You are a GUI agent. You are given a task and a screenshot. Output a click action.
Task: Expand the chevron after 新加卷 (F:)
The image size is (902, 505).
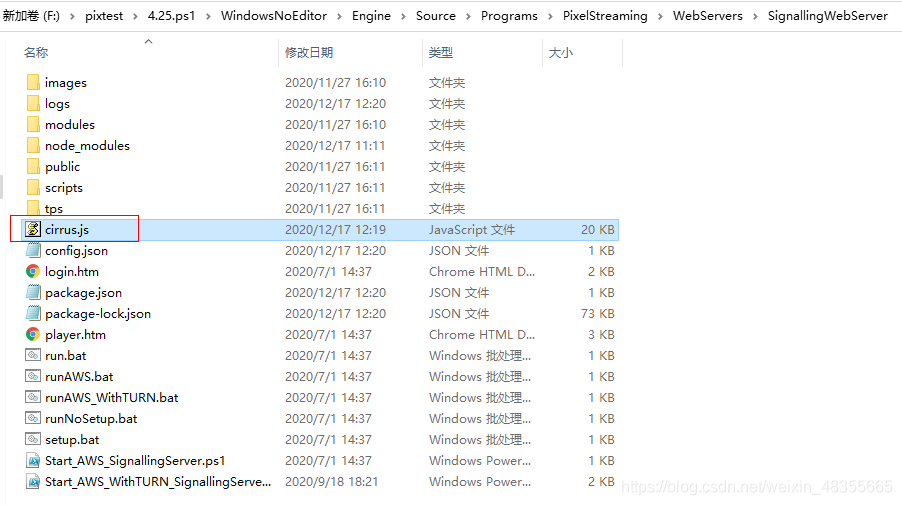pos(72,16)
